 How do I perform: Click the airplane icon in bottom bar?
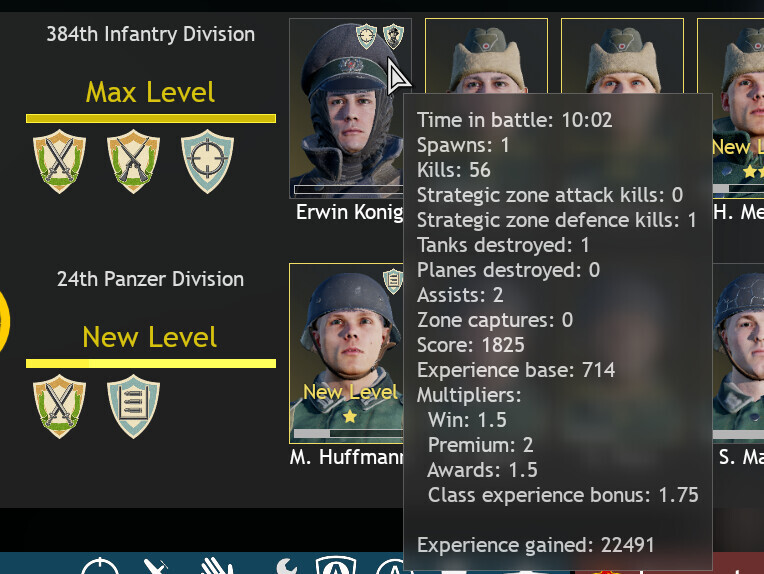pyautogui.click(x=156, y=567)
